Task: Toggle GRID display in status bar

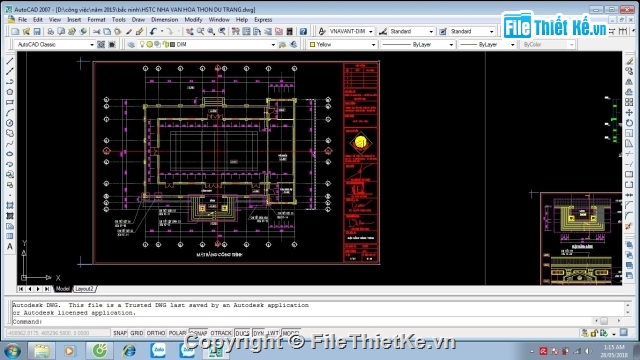Action: click(136, 333)
